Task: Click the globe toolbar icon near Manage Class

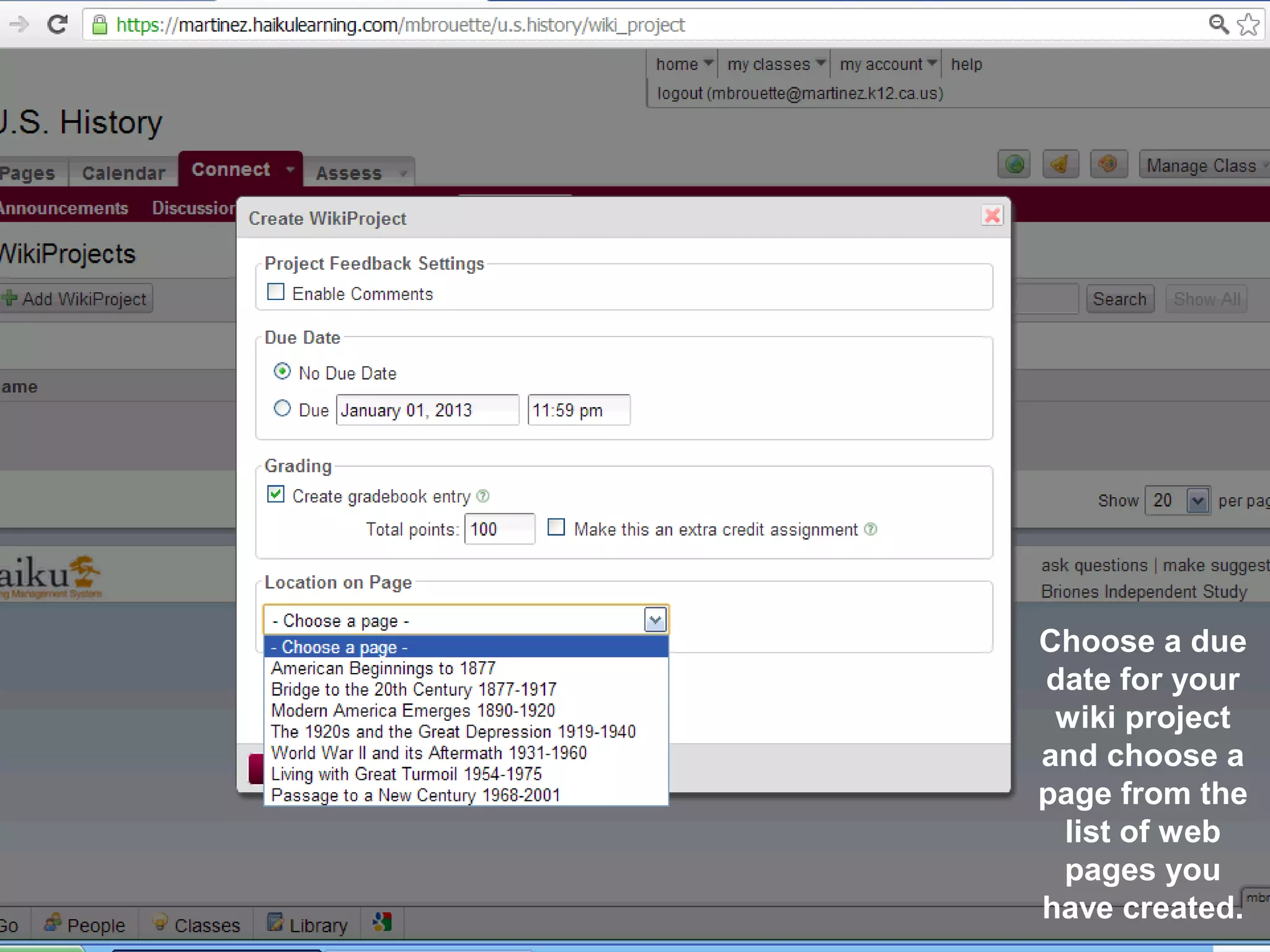Action: (x=1015, y=165)
